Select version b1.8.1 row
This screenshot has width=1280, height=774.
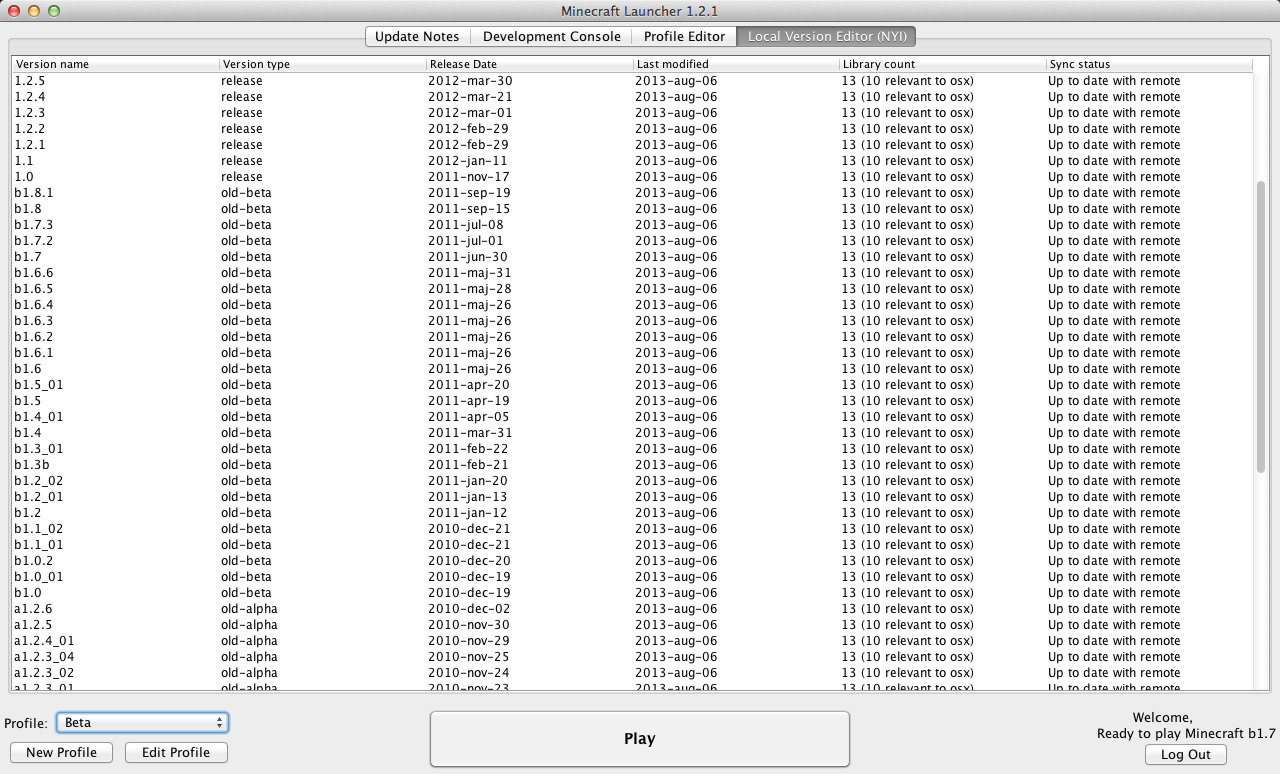click(x=633, y=193)
